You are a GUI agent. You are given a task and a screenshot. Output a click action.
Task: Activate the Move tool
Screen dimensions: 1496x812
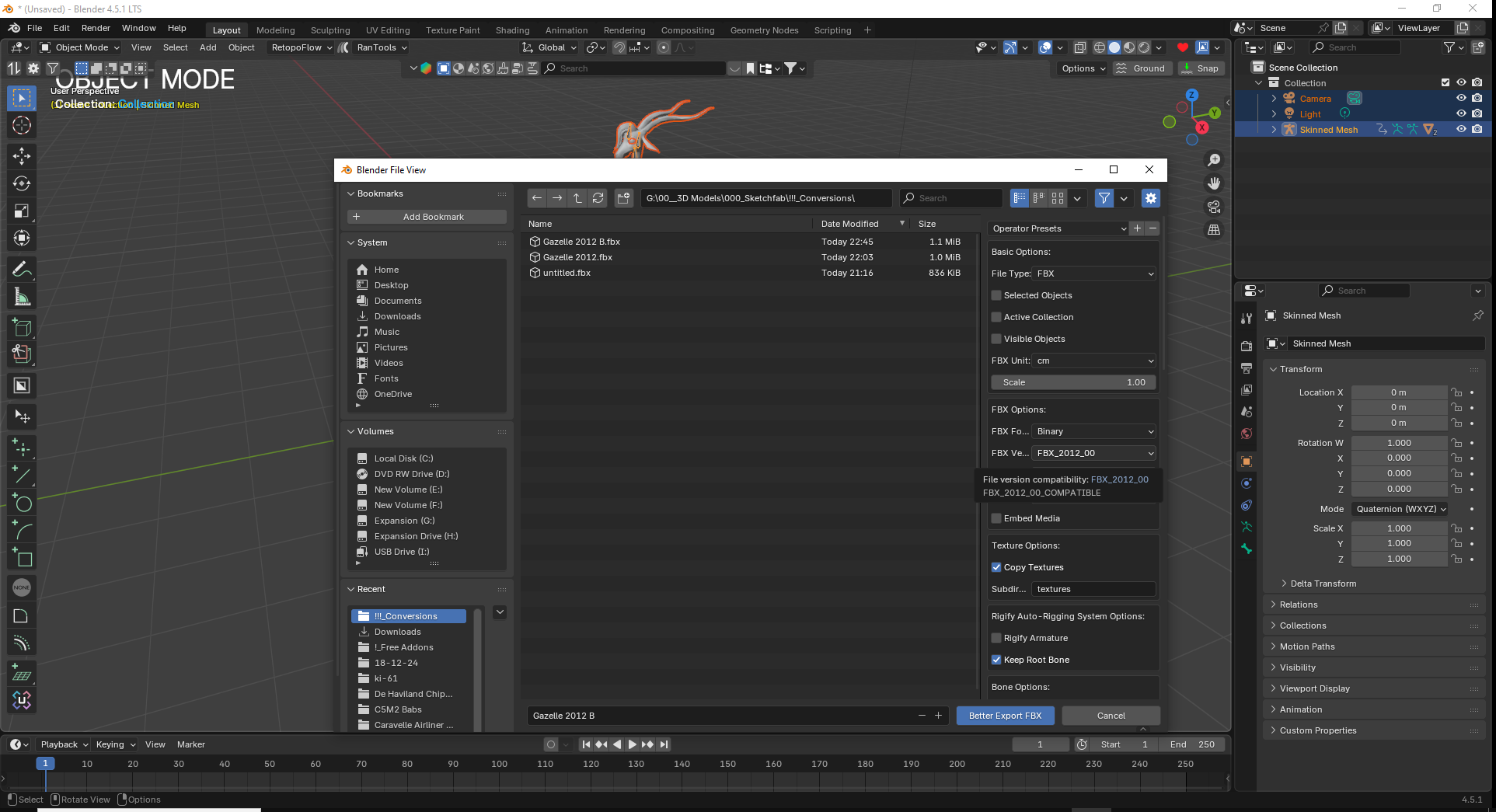22,156
